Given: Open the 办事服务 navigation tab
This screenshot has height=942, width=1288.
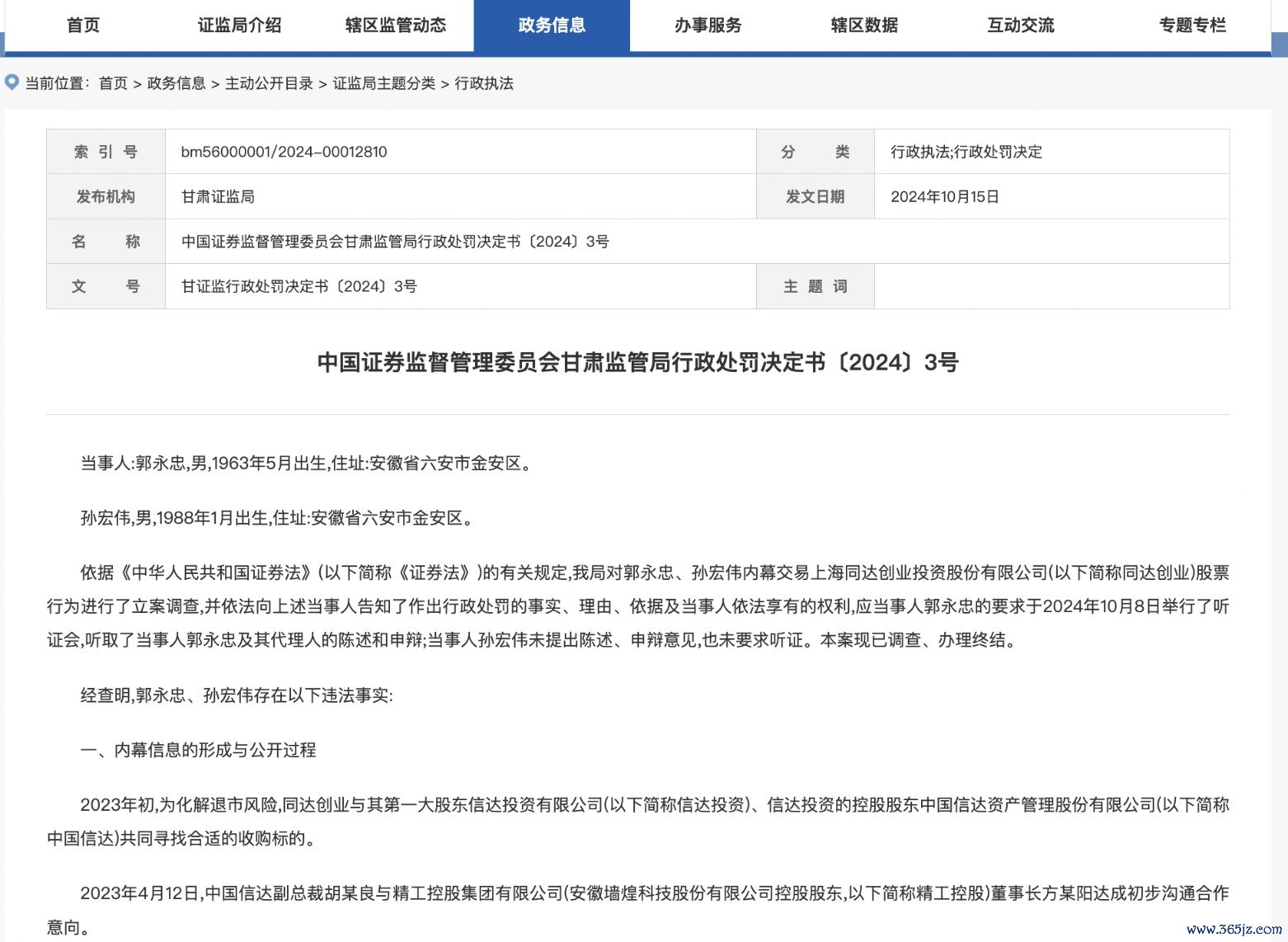Looking at the screenshot, I should 708,26.
